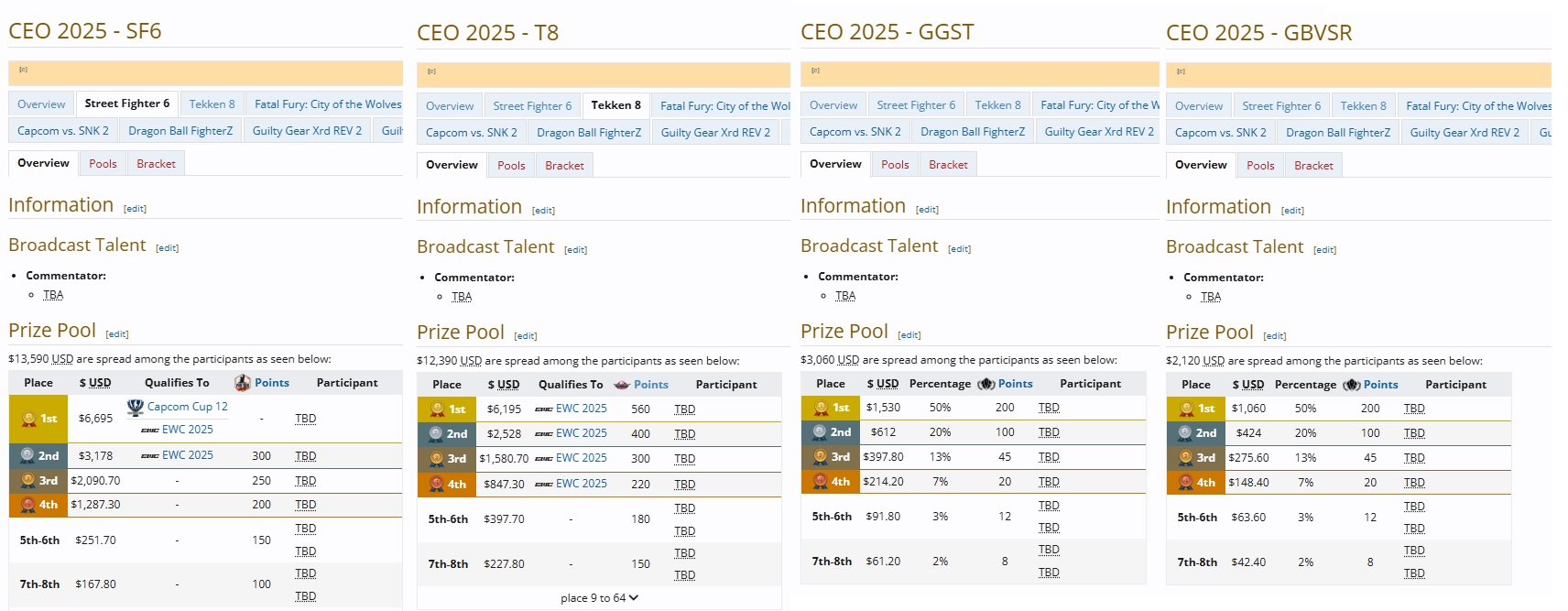
Task: Click the CEO 2025 - T8 page heading
Action: (487, 33)
